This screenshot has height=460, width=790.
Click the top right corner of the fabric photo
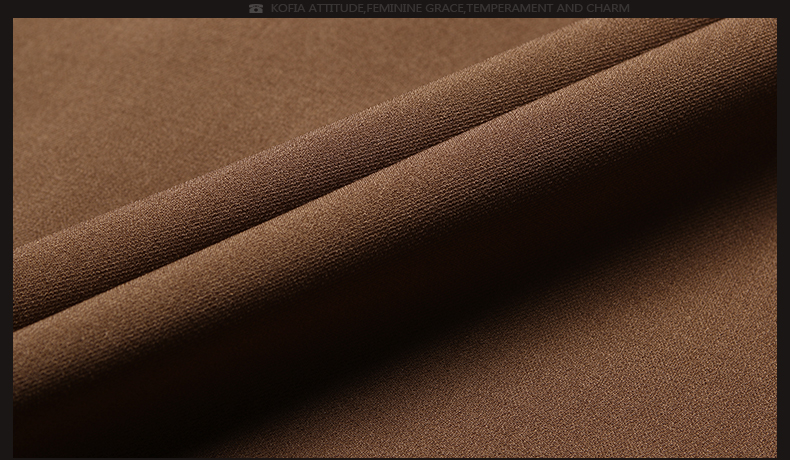pyautogui.click(x=770, y=24)
